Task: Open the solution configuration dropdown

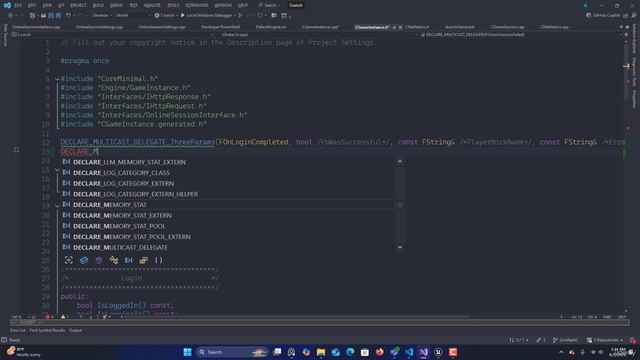Action: click(x=102, y=16)
